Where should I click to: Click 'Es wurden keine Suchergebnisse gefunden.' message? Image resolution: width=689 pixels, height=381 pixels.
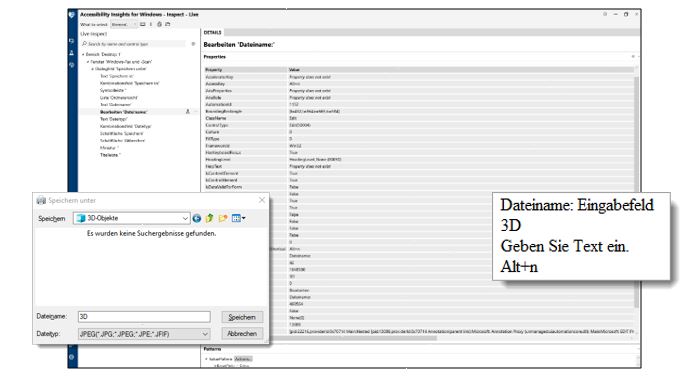pos(151,233)
